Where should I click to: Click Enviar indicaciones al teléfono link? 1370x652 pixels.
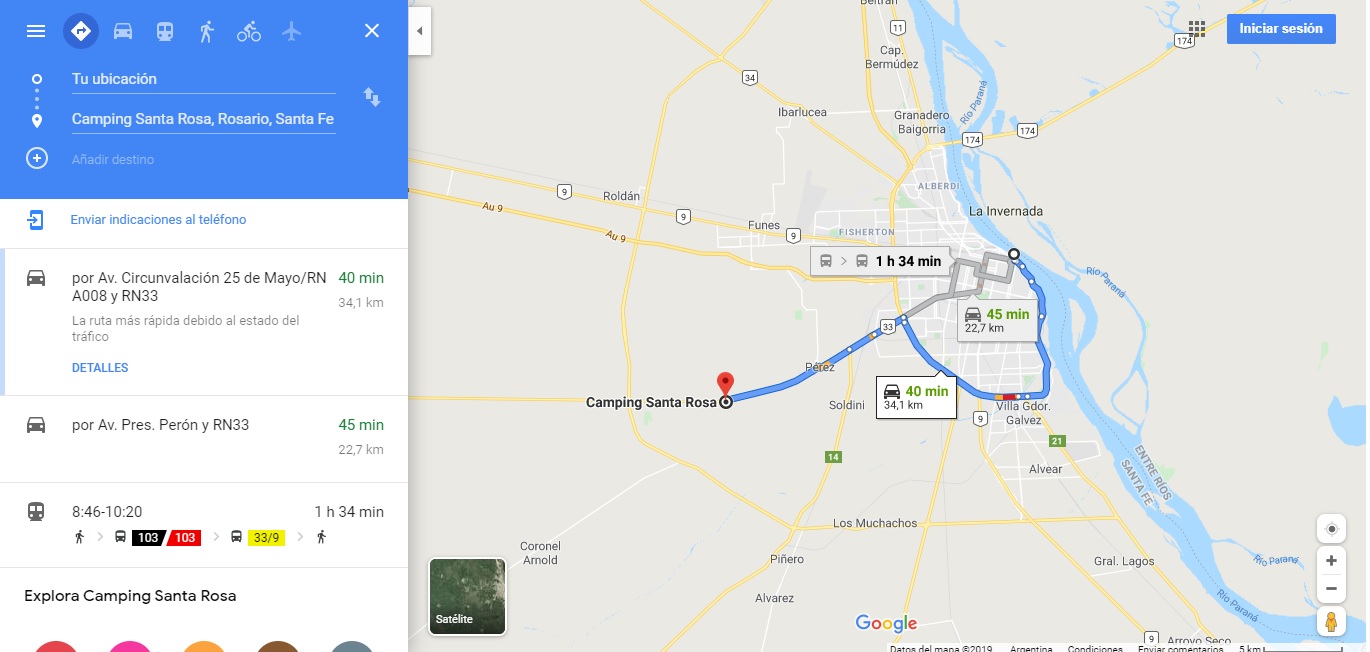point(158,220)
